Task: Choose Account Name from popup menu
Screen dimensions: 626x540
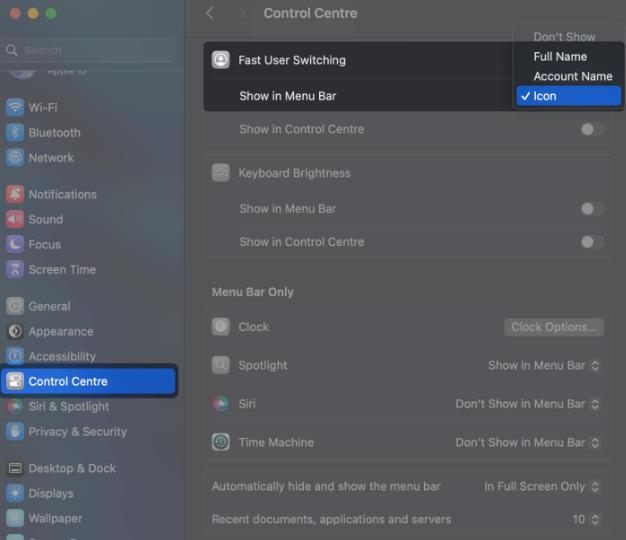Action: tap(572, 76)
